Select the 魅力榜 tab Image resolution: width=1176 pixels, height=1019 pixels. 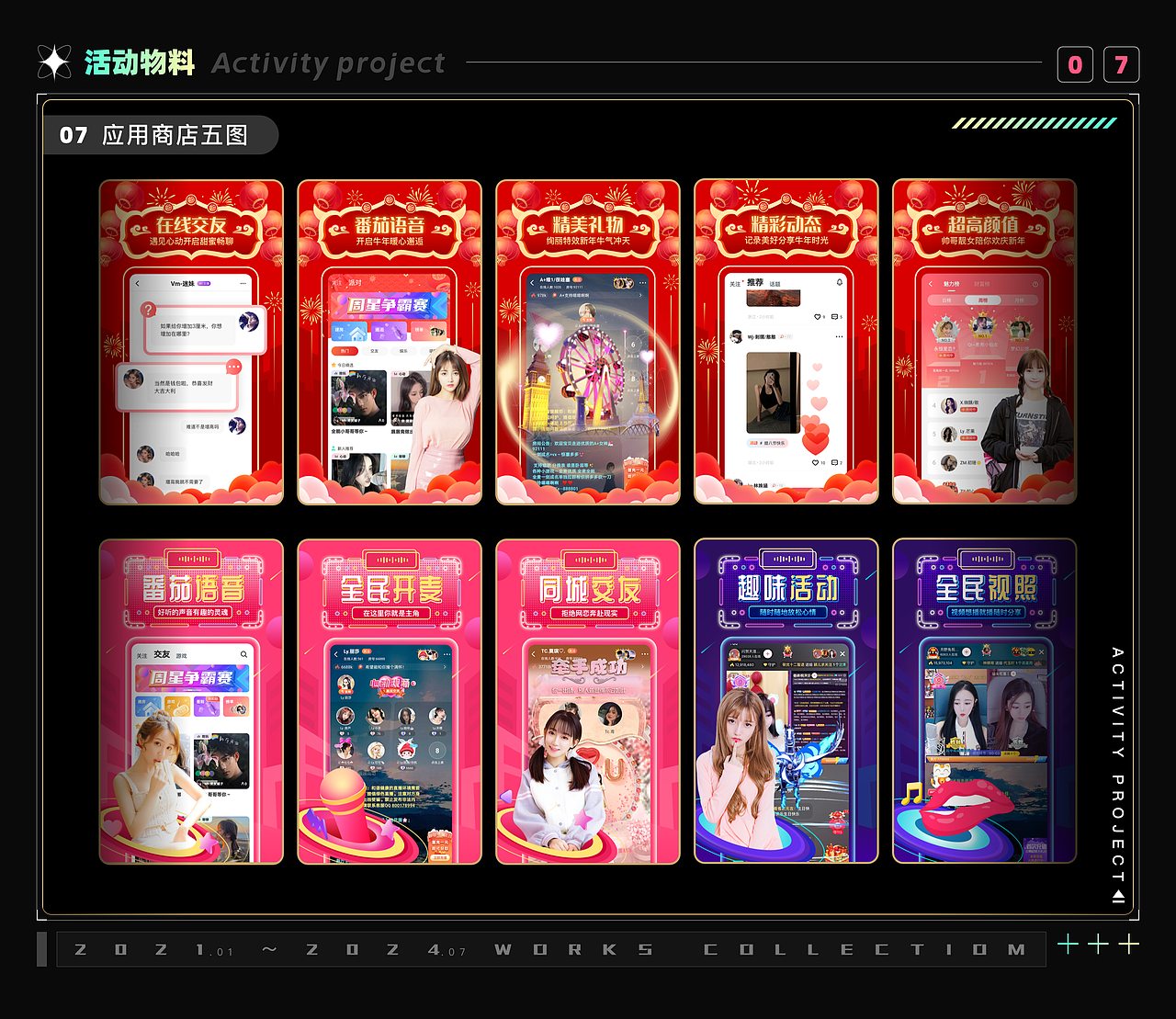coord(952,284)
